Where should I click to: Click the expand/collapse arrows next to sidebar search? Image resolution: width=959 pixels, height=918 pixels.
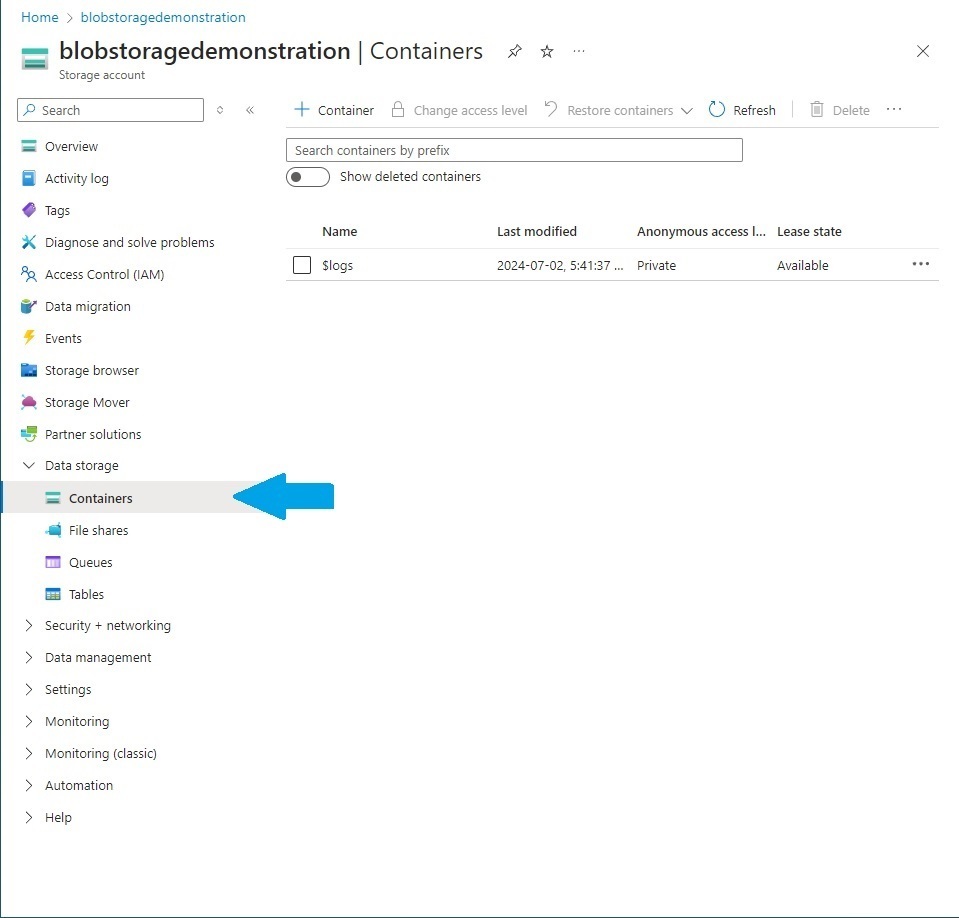[x=220, y=110]
